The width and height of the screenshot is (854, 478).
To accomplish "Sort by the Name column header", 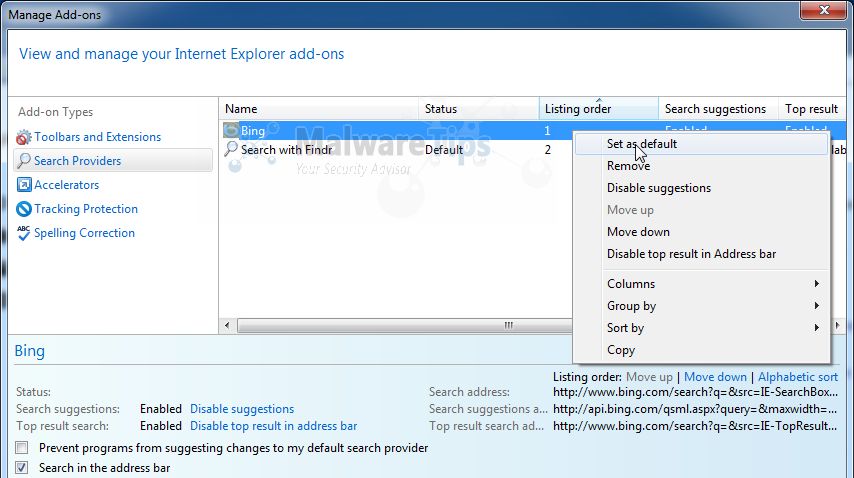I will (x=319, y=109).
